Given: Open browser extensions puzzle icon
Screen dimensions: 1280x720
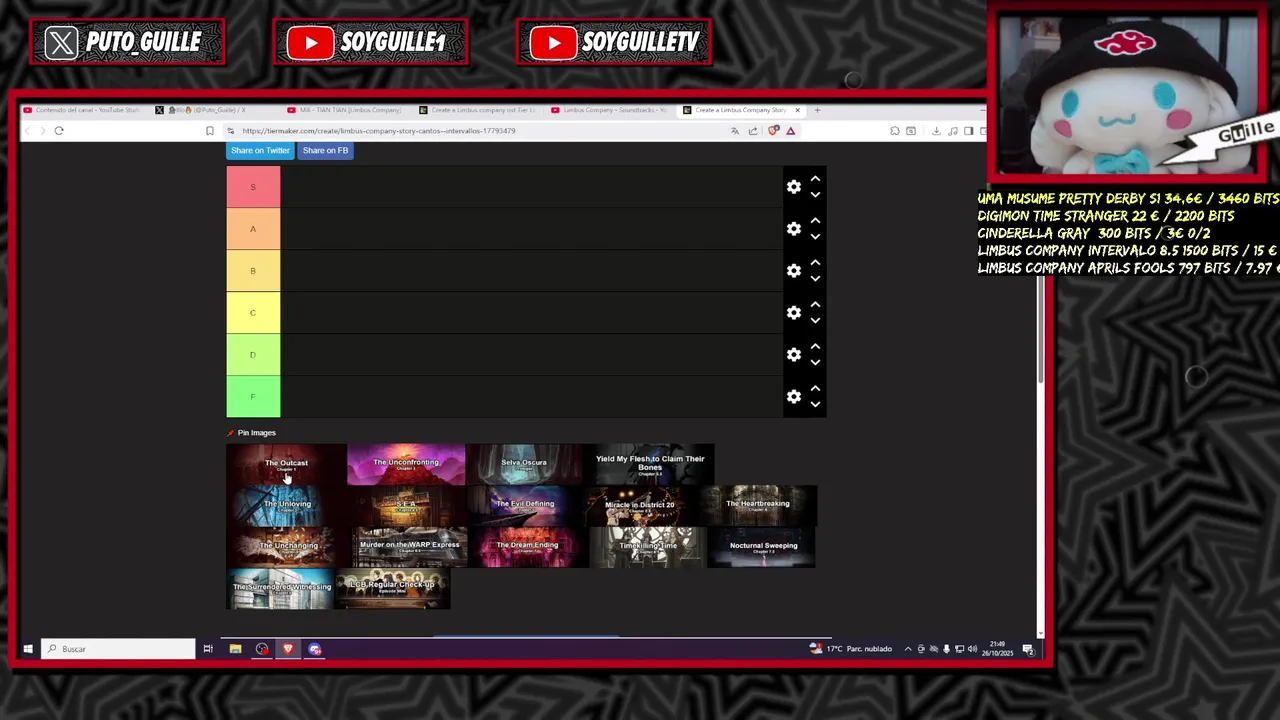Looking at the screenshot, I should 895,131.
